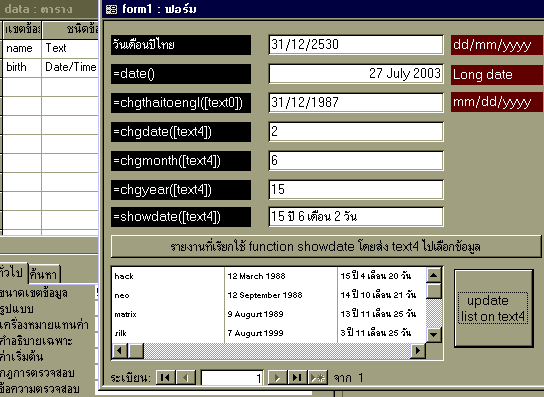Screen dimensions: 544x397
Task: Click the record number input box
Action: click(x=232, y=378)
